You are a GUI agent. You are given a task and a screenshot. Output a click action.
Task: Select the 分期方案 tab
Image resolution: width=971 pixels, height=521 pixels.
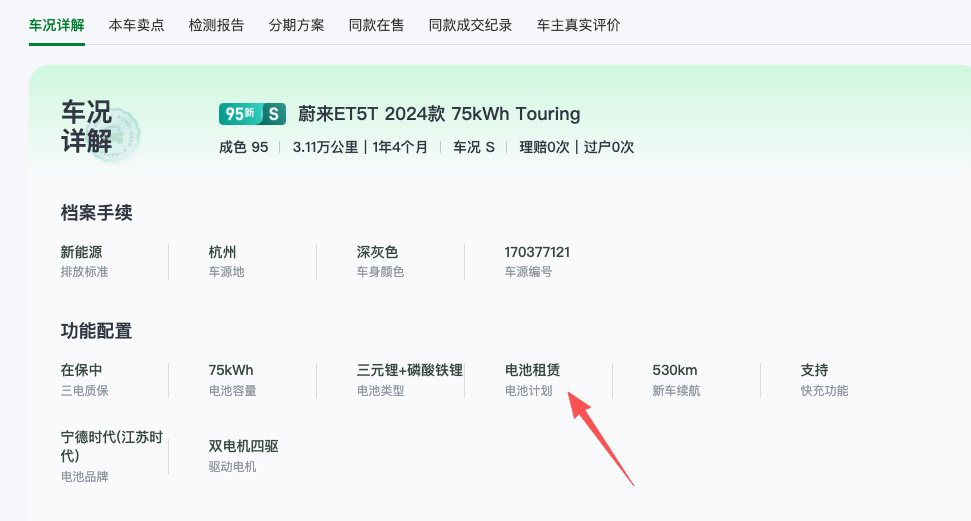click(296, 25)
